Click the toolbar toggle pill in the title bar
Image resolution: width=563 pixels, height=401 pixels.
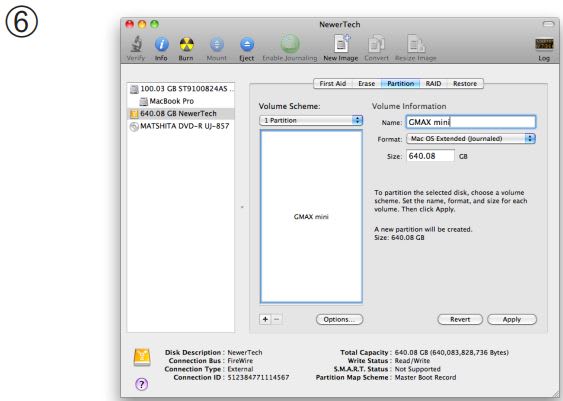(548, 24)
